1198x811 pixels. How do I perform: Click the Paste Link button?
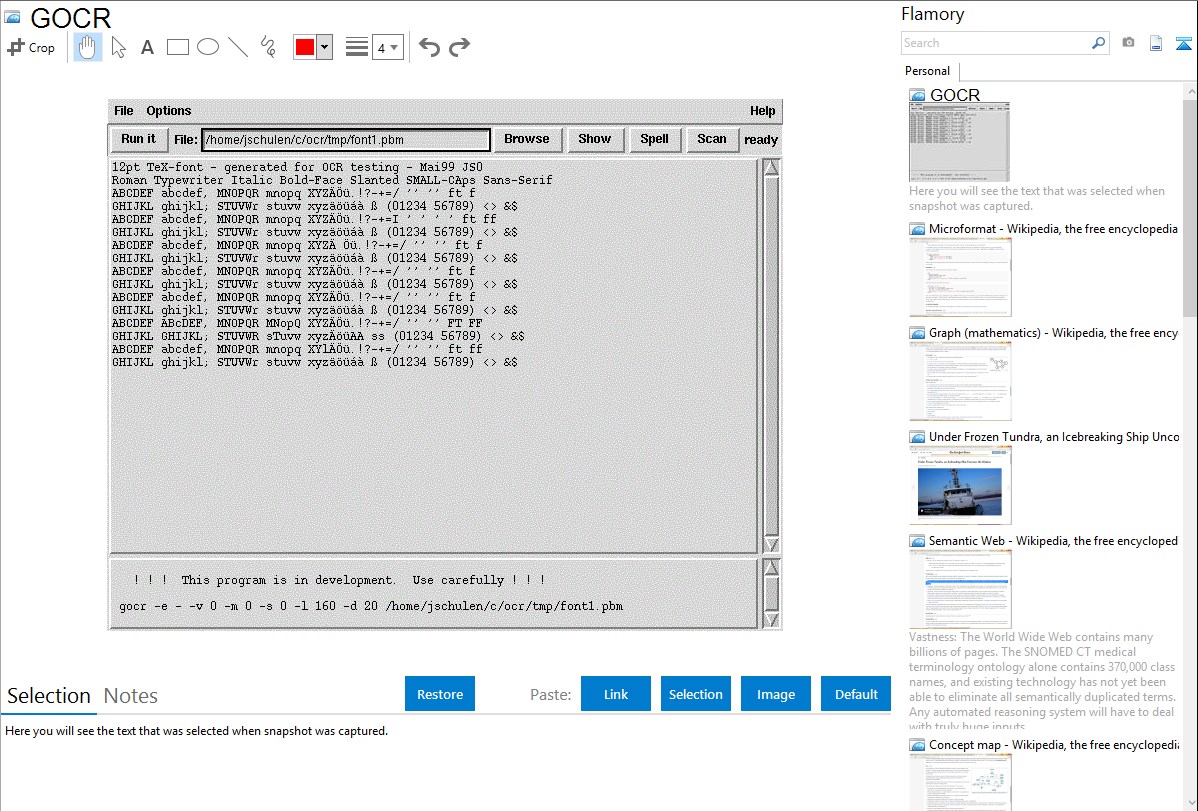click(616, 694)
